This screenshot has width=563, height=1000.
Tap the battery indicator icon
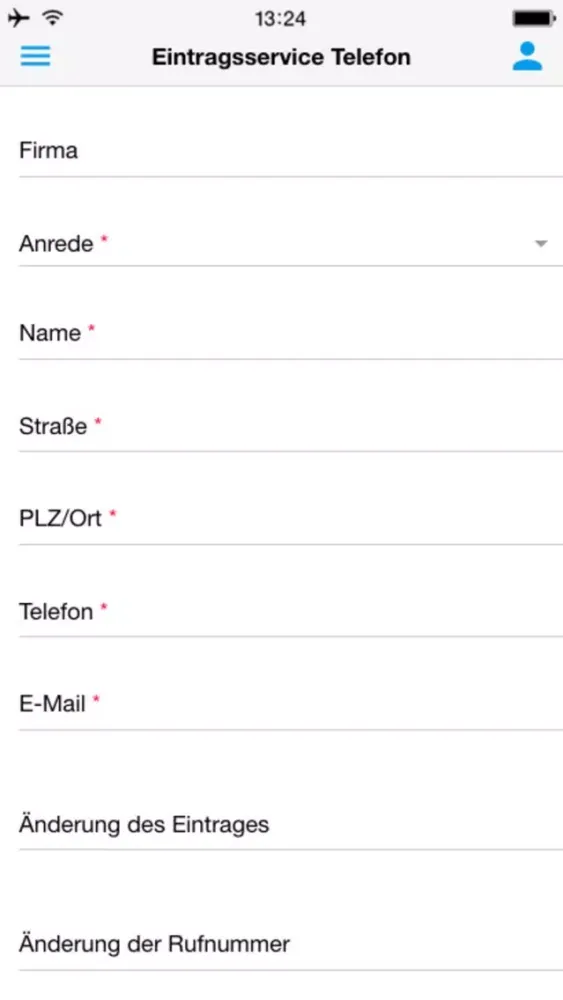point(534,18)
